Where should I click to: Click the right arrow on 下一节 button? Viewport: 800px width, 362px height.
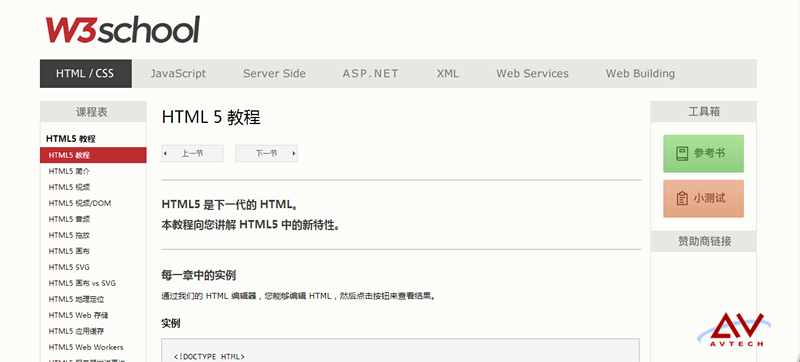[x=293, y=153]
